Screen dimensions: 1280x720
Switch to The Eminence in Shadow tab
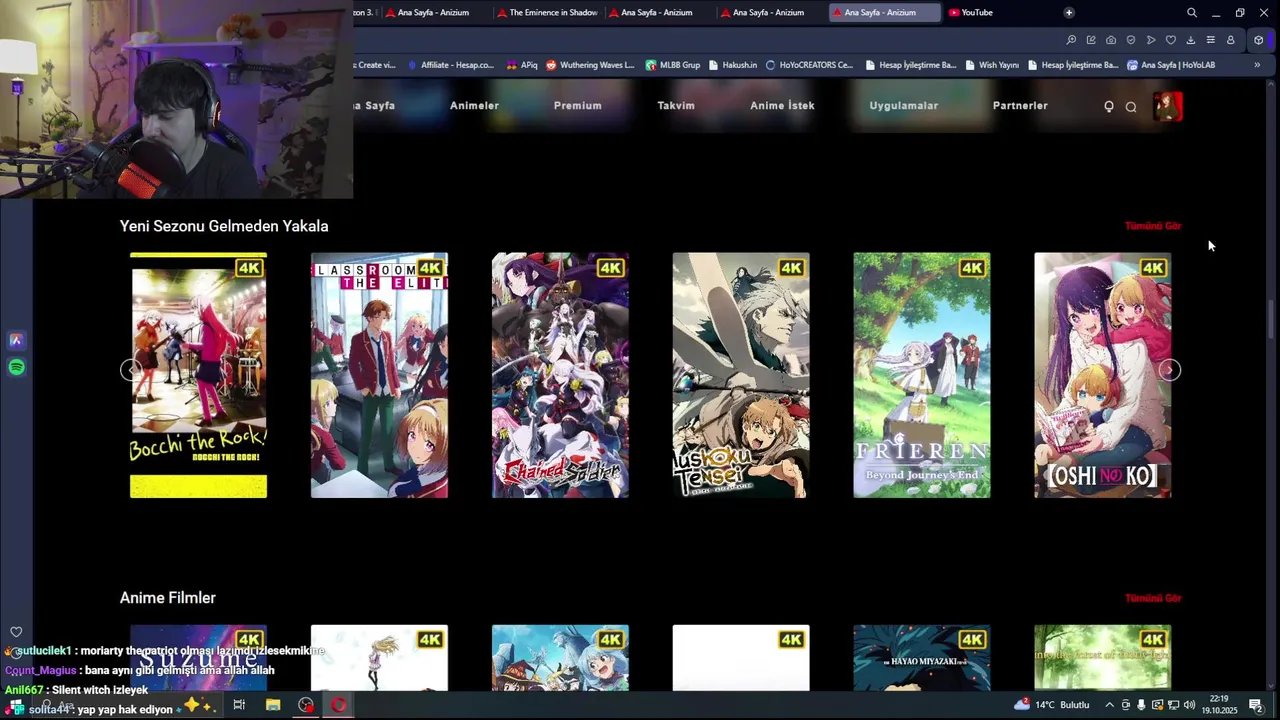pos(546,13)
